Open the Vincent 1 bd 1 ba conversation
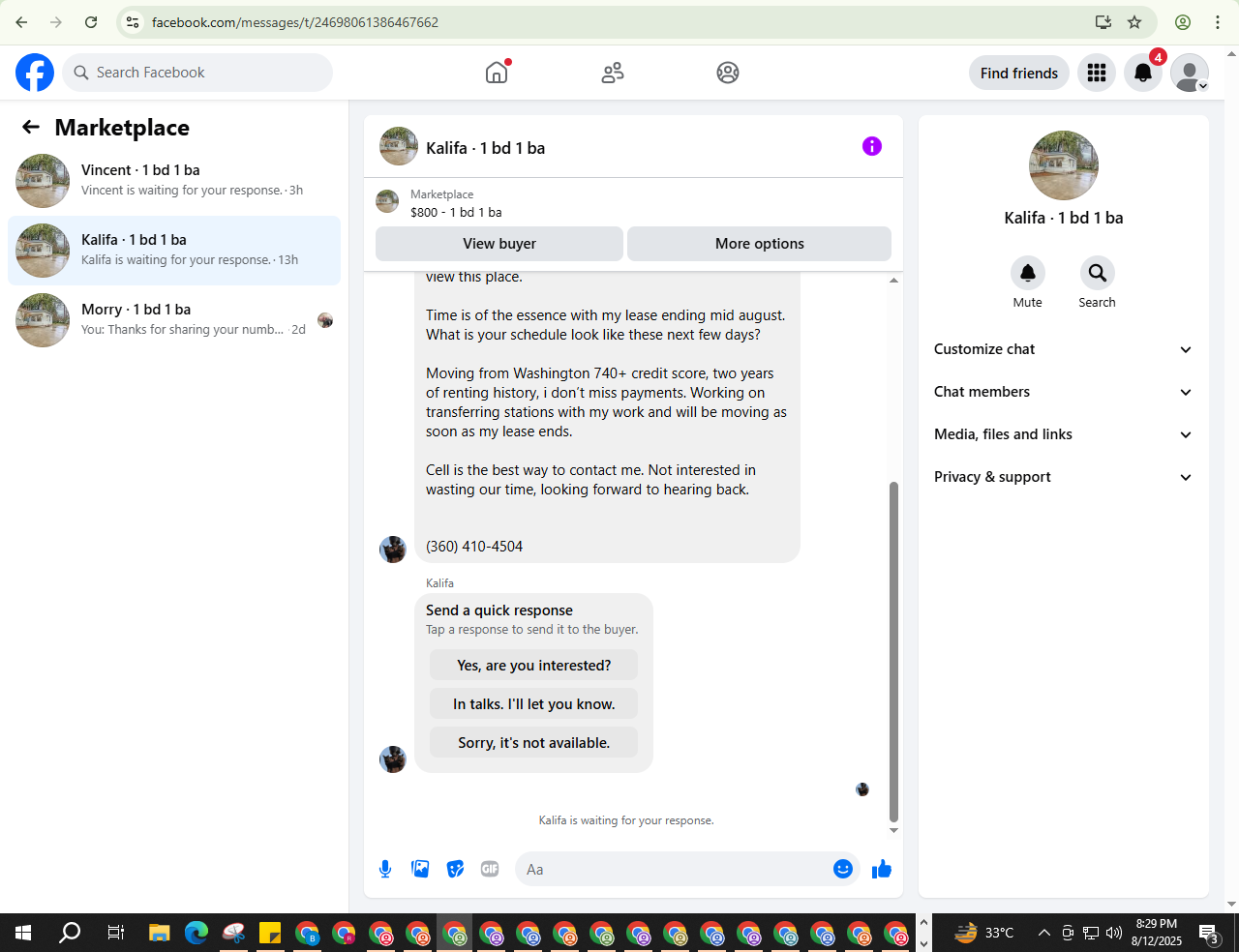 (x=174, y=181)
